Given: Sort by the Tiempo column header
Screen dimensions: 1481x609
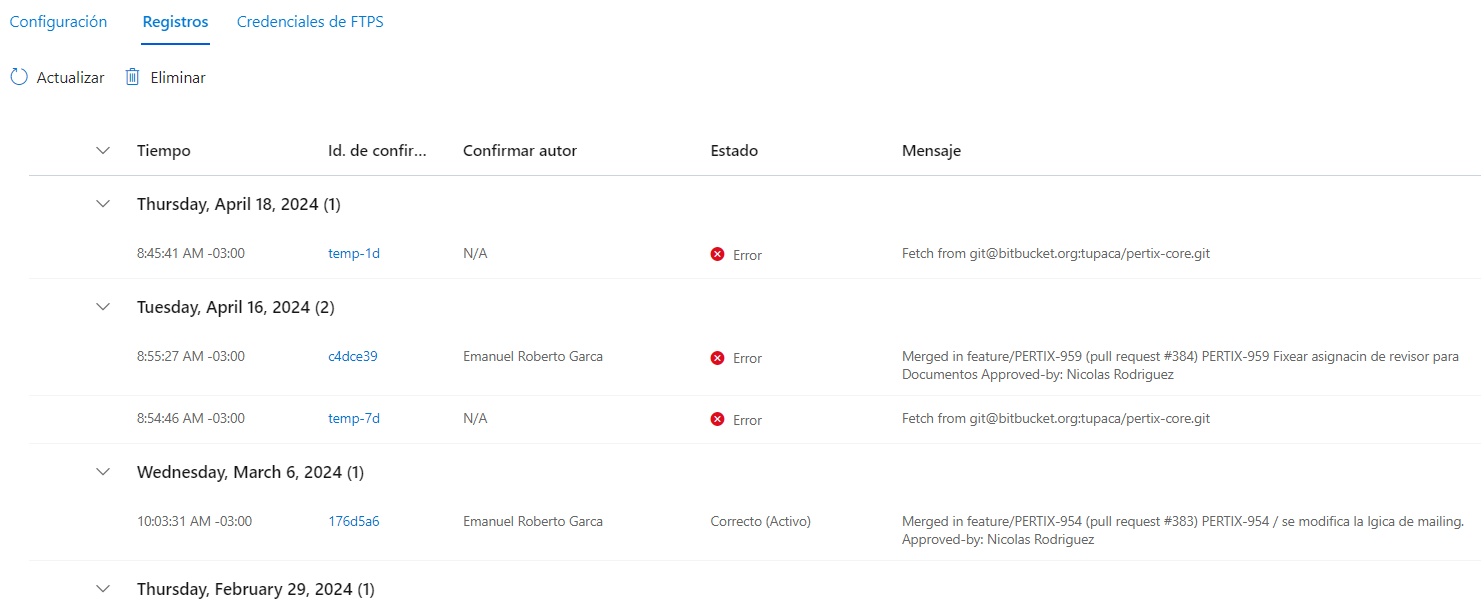Looking at the screenshot, I should (164, 151).
